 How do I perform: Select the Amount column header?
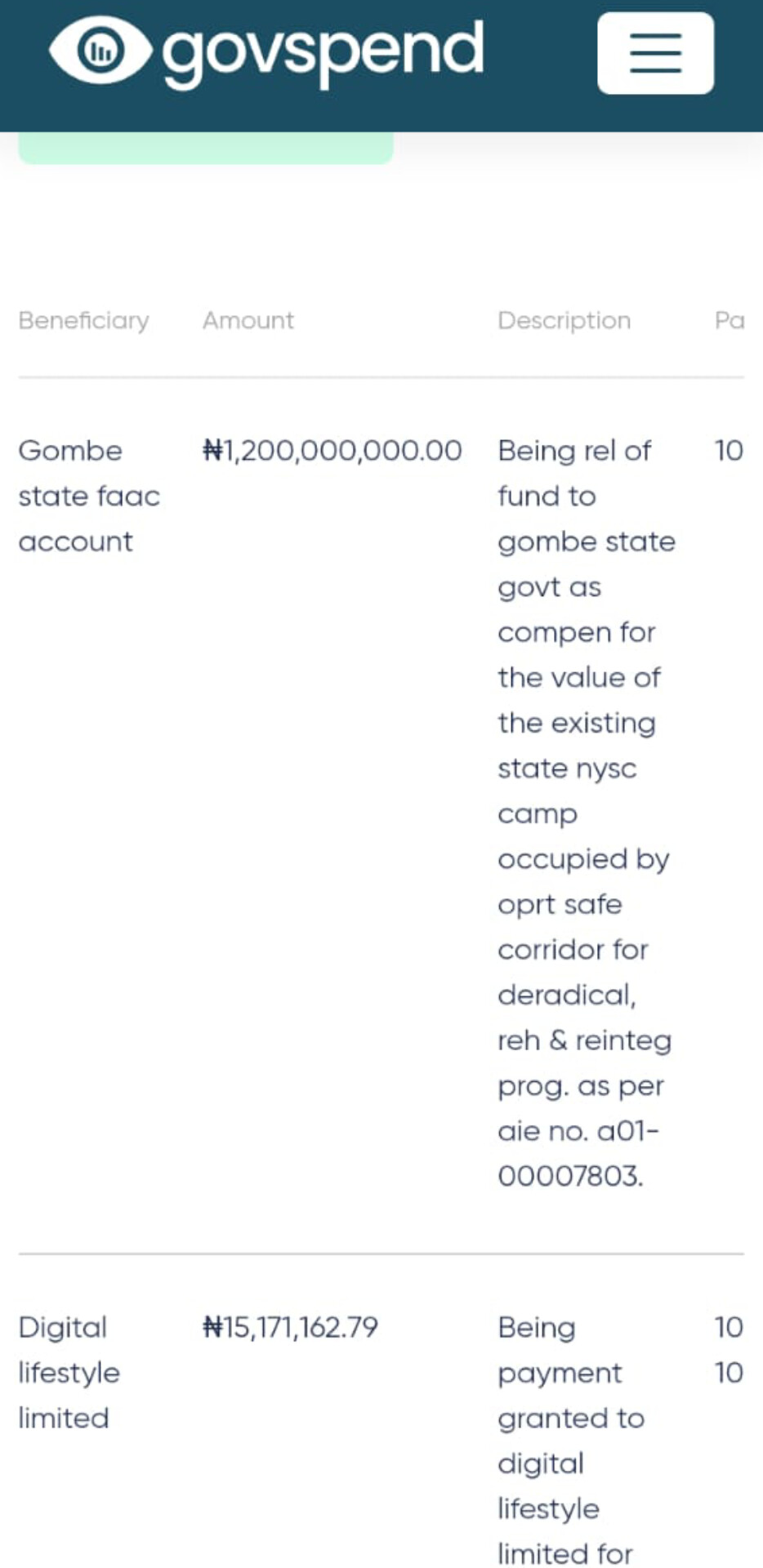pyautogui.click(x=248, y=320)
